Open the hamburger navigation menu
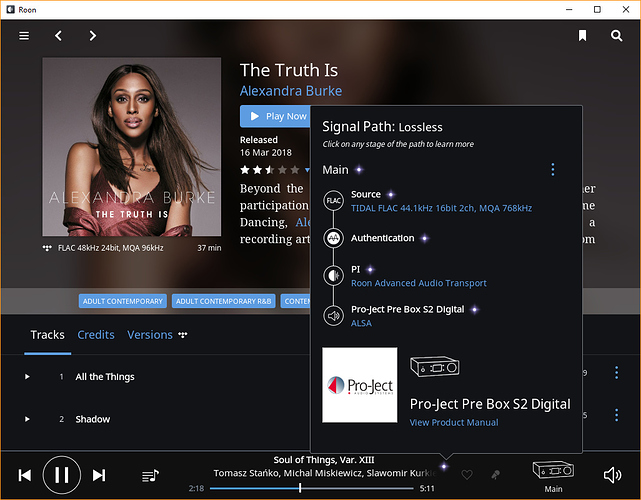The width and height of the screenshot is (641, 500). (24, 36)
